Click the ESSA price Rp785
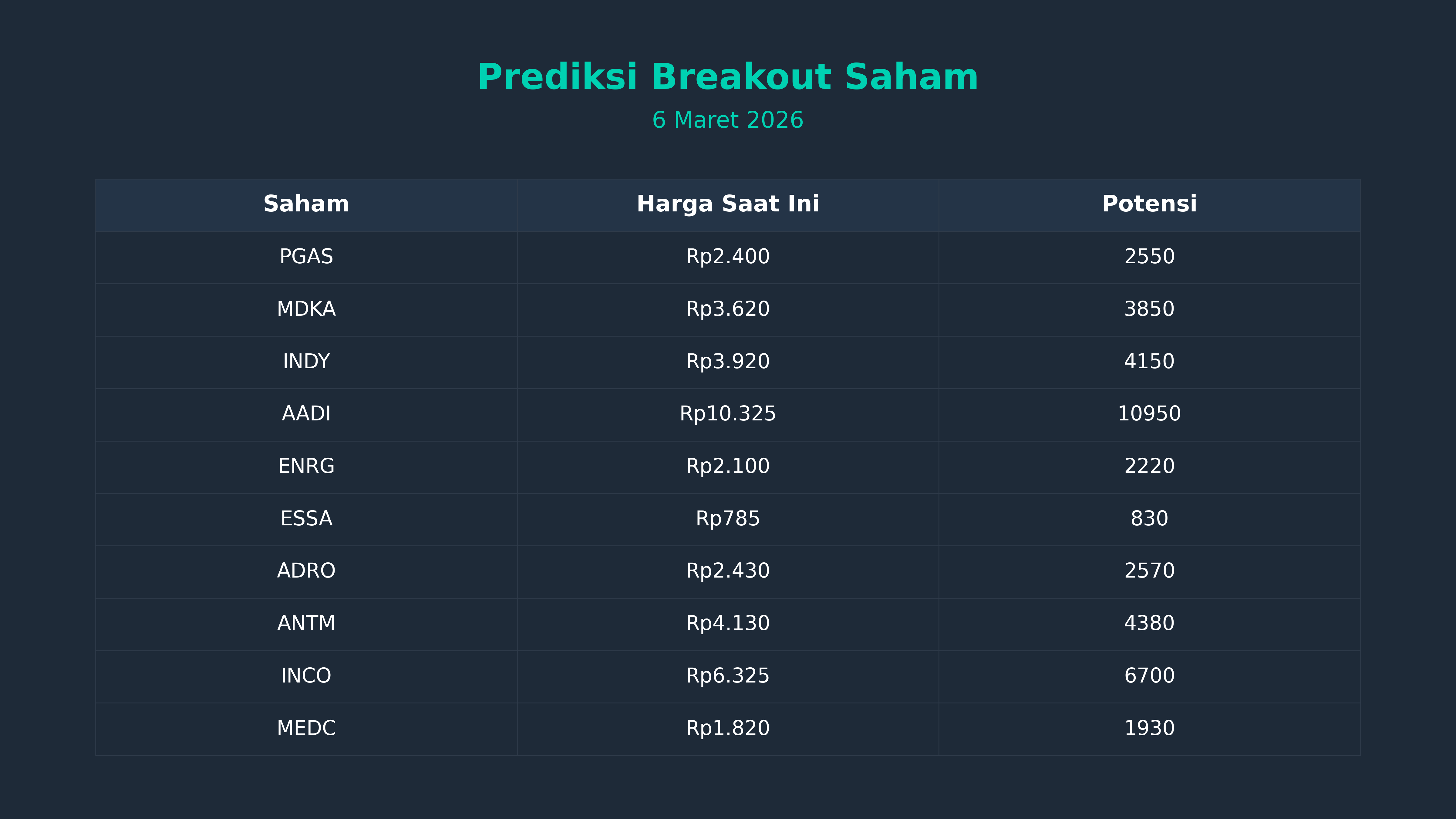The height and width of the screenshot is (819, 1456). pos(727,519)
